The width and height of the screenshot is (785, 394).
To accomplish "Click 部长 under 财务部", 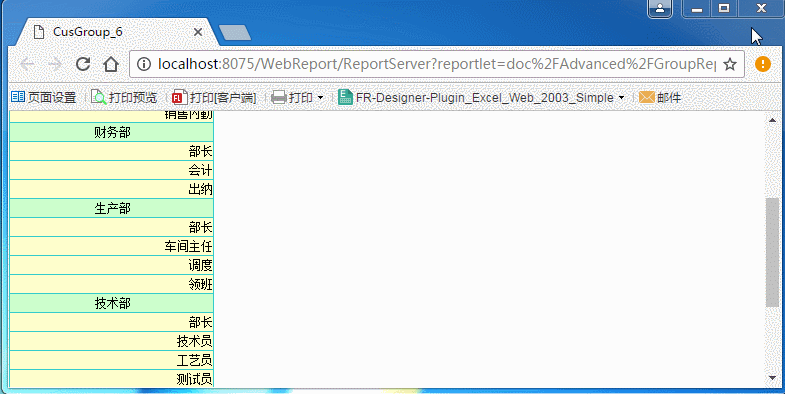I will (x=112, y=151).
